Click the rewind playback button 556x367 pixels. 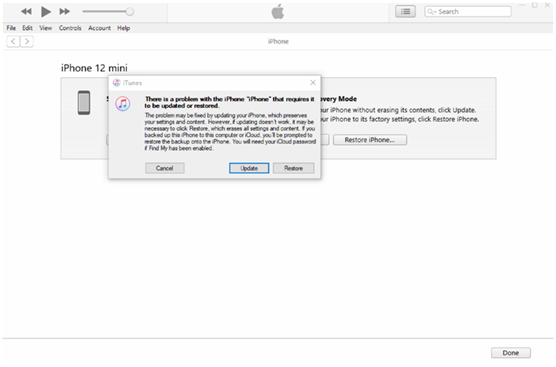click(26, 11)
